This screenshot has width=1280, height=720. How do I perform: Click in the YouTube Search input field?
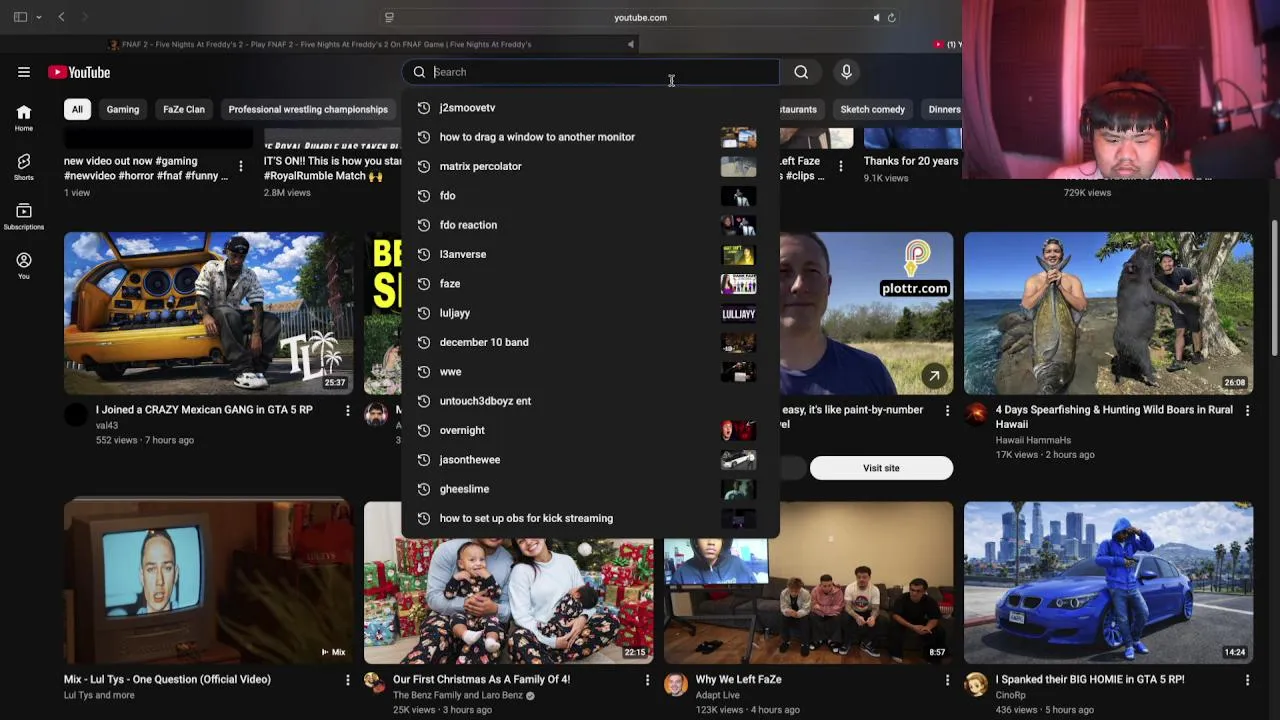(604, 72)
